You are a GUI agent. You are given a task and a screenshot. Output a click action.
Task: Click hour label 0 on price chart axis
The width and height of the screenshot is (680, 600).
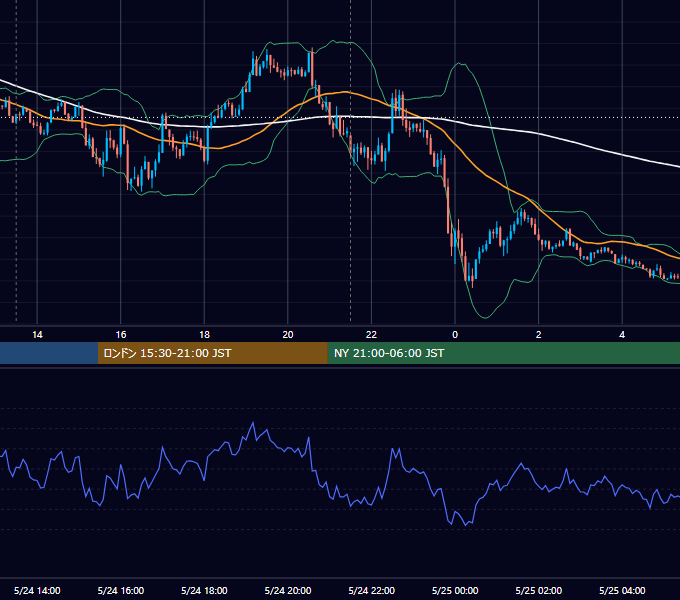(x=455, y=335)
